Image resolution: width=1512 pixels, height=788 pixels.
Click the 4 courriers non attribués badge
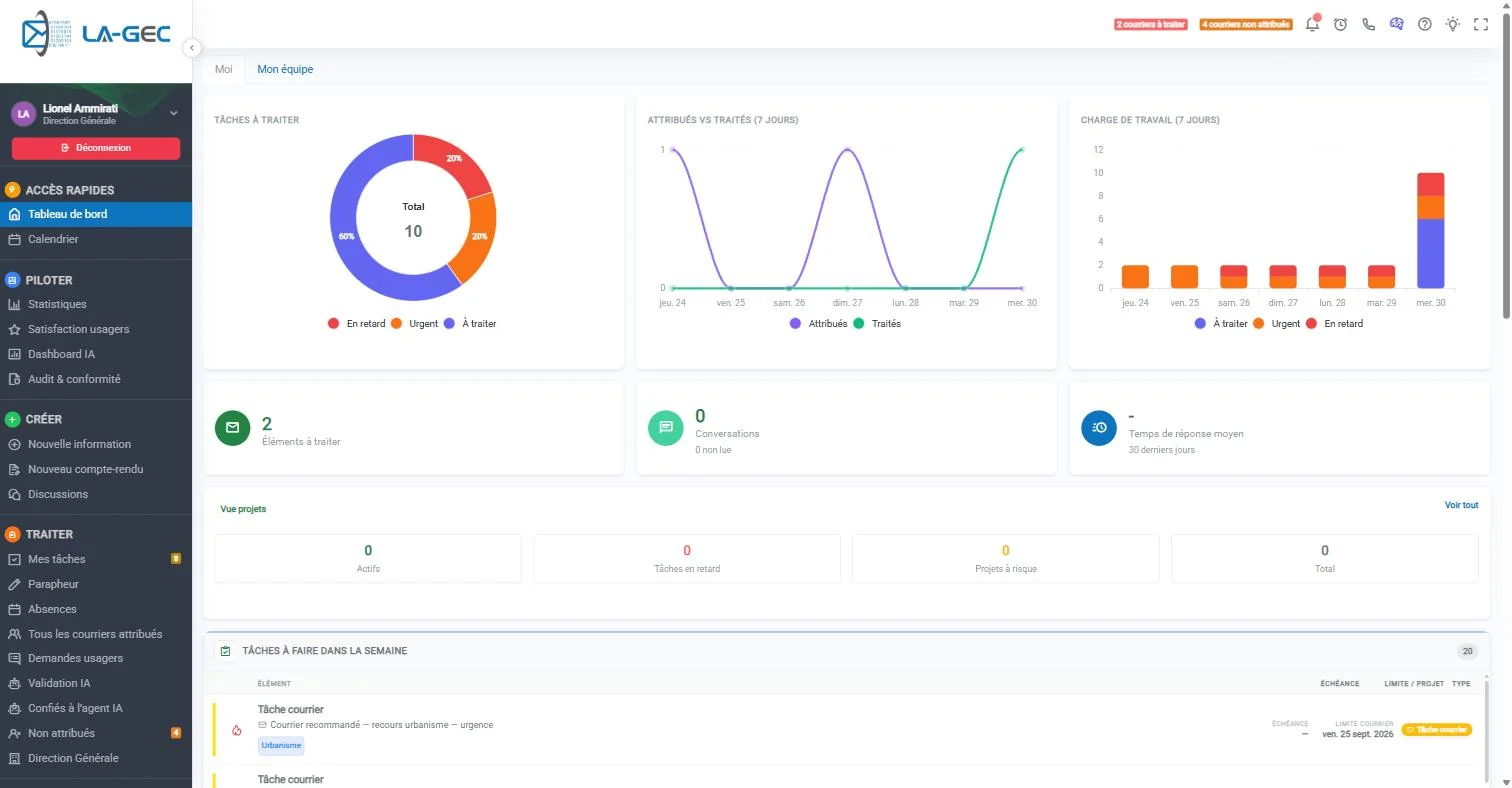1246,24
